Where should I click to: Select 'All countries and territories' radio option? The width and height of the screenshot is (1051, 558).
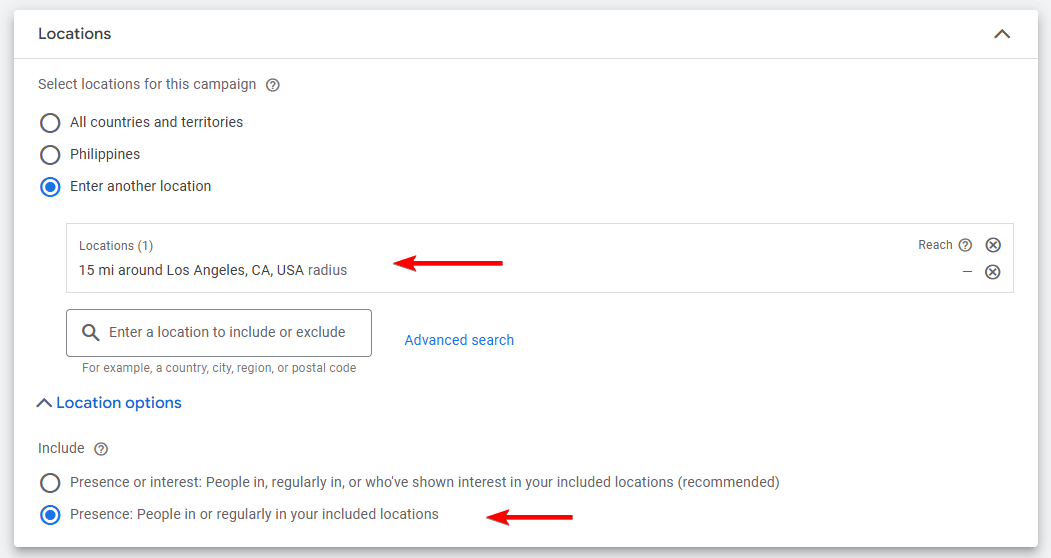pyautogui.click(x=50, y=123)
